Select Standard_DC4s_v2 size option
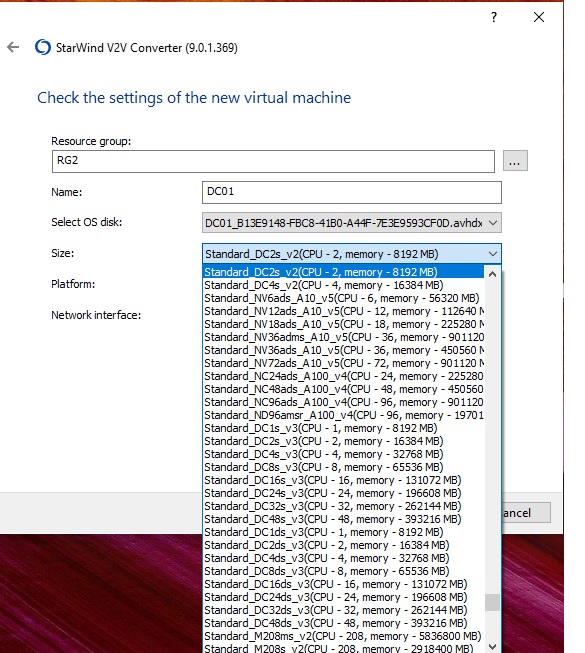This screenshot has height=653, width=585. pos(344,285)
